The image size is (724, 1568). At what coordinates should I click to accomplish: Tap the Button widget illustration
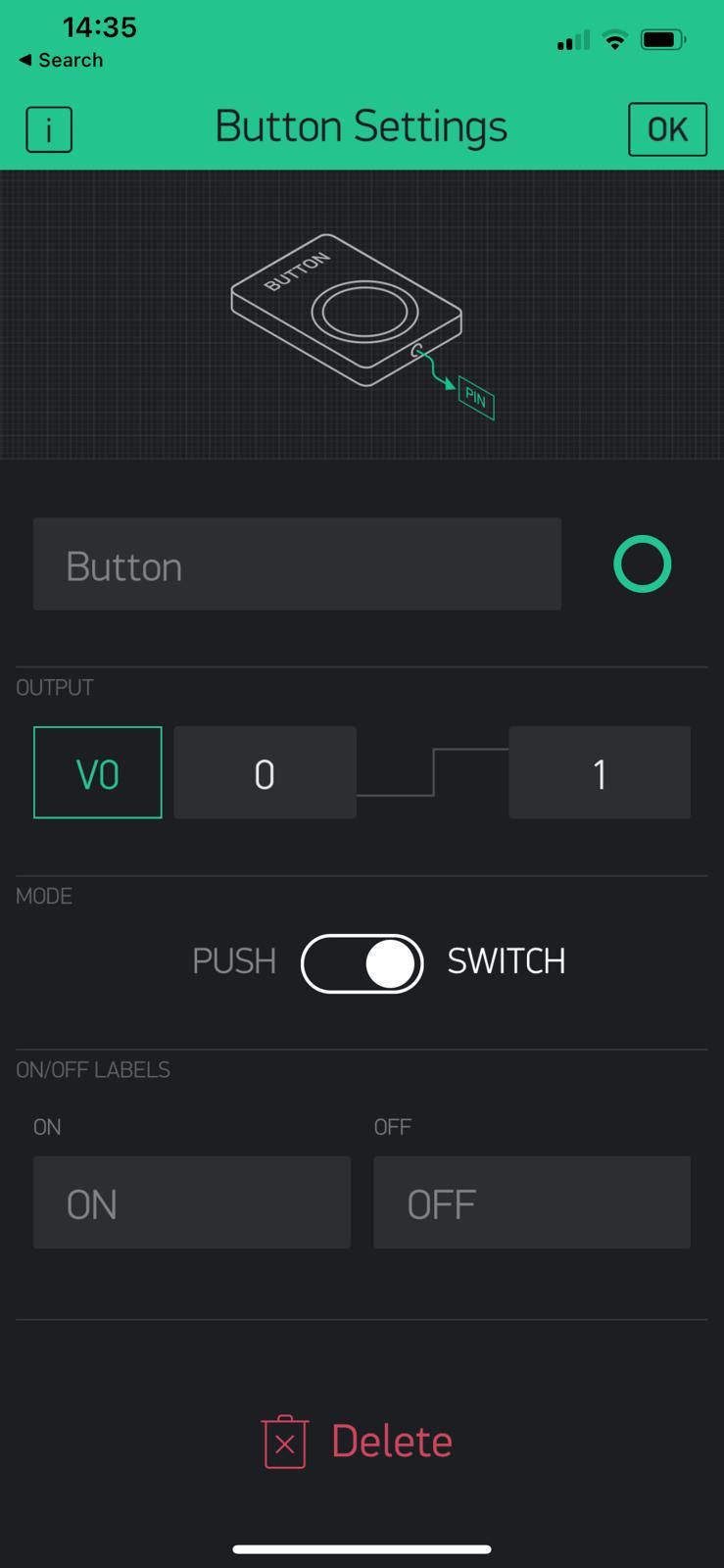[x=346, y=308]
